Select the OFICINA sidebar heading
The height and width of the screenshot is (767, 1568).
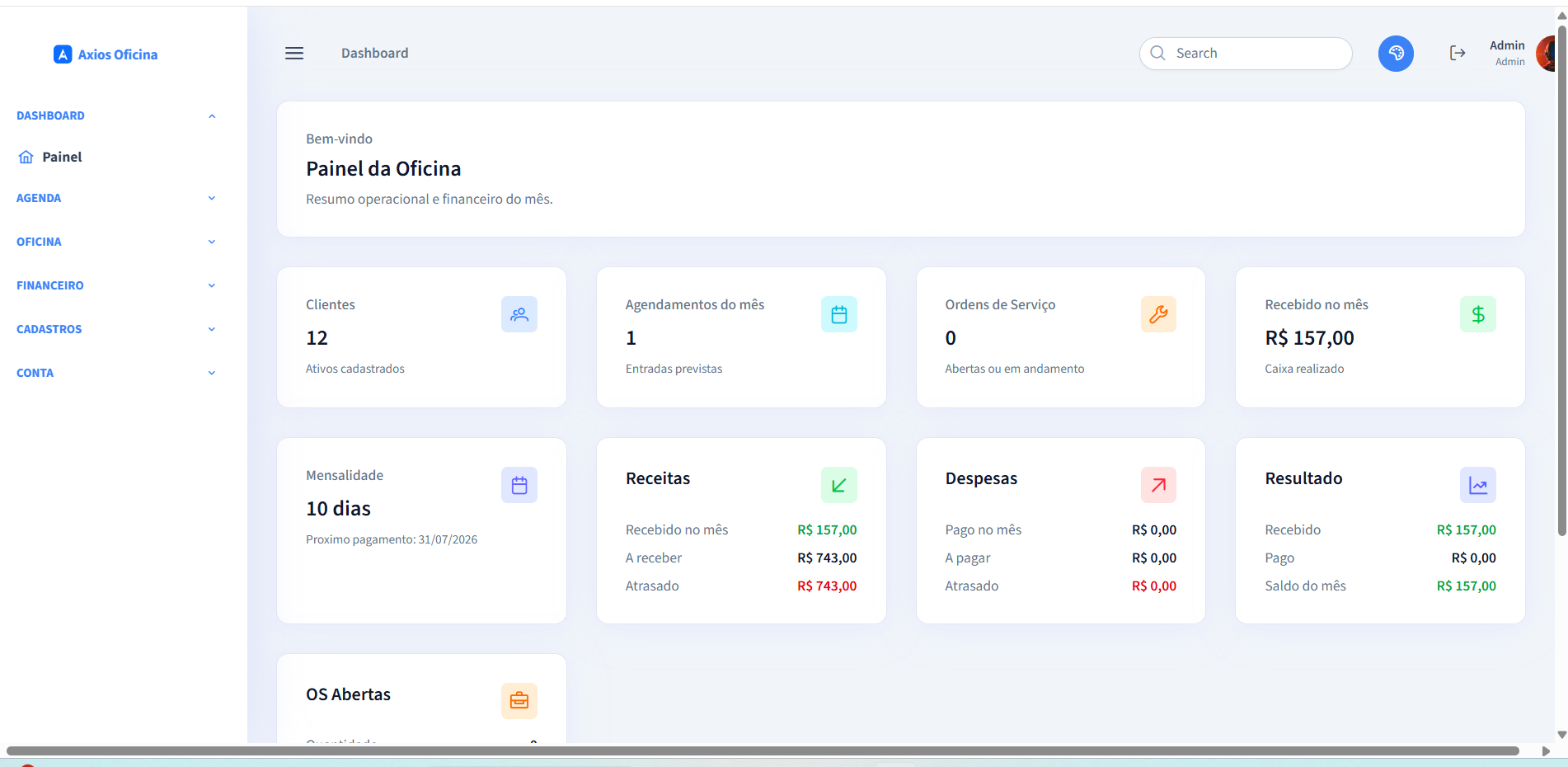(39, 242)
